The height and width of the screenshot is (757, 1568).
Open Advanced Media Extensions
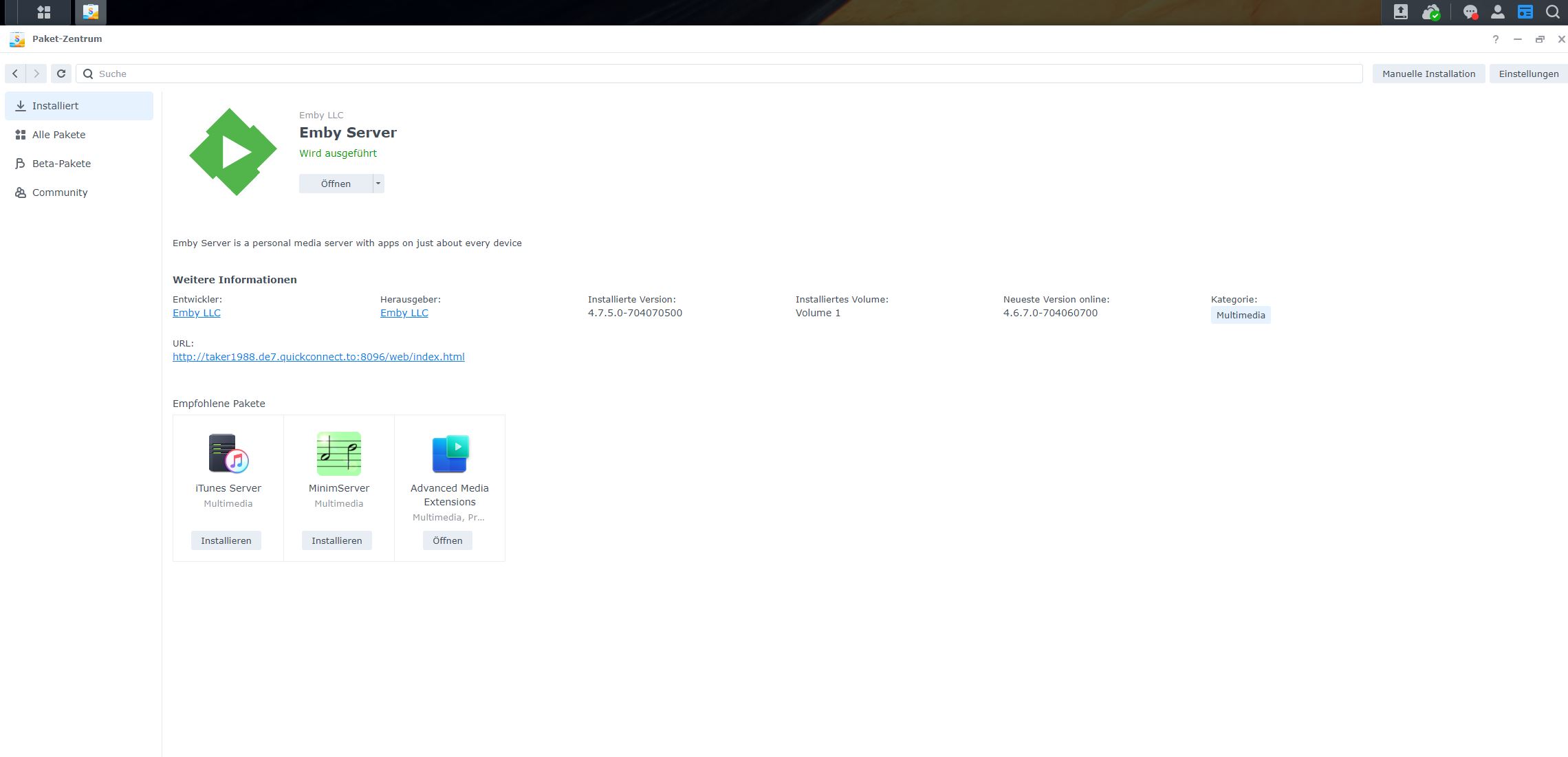(448, 540)
